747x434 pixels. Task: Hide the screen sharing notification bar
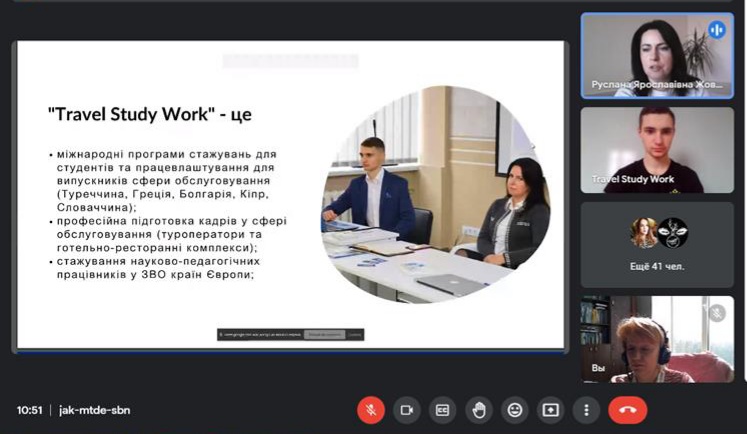(354, 335)
